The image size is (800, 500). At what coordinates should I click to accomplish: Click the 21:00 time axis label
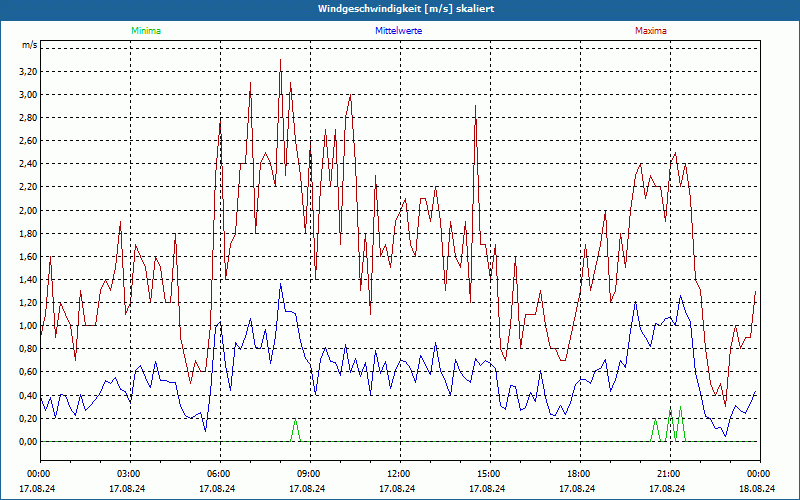[x=670, y=474]
